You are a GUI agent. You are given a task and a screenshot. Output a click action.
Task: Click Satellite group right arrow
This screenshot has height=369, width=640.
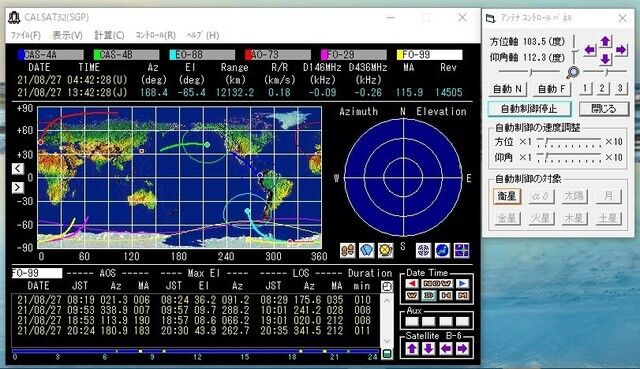pyautogui.click(x=462, y=349)
